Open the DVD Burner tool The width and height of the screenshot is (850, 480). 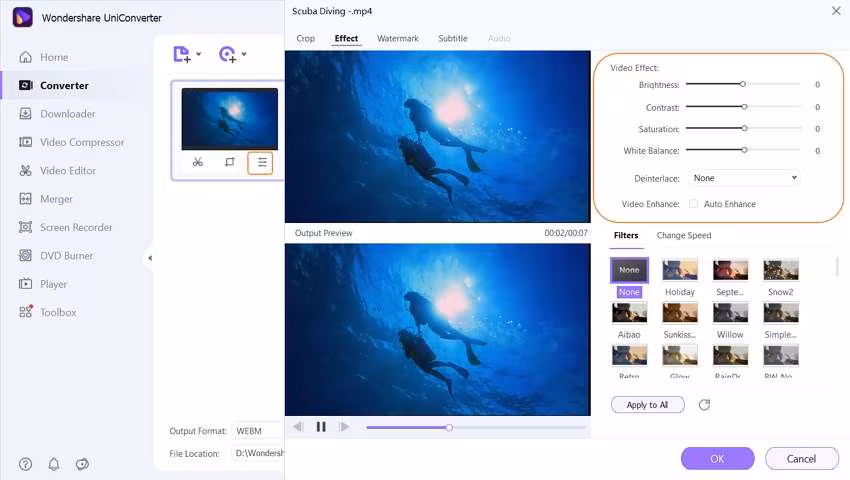click(x=55, y=255)
